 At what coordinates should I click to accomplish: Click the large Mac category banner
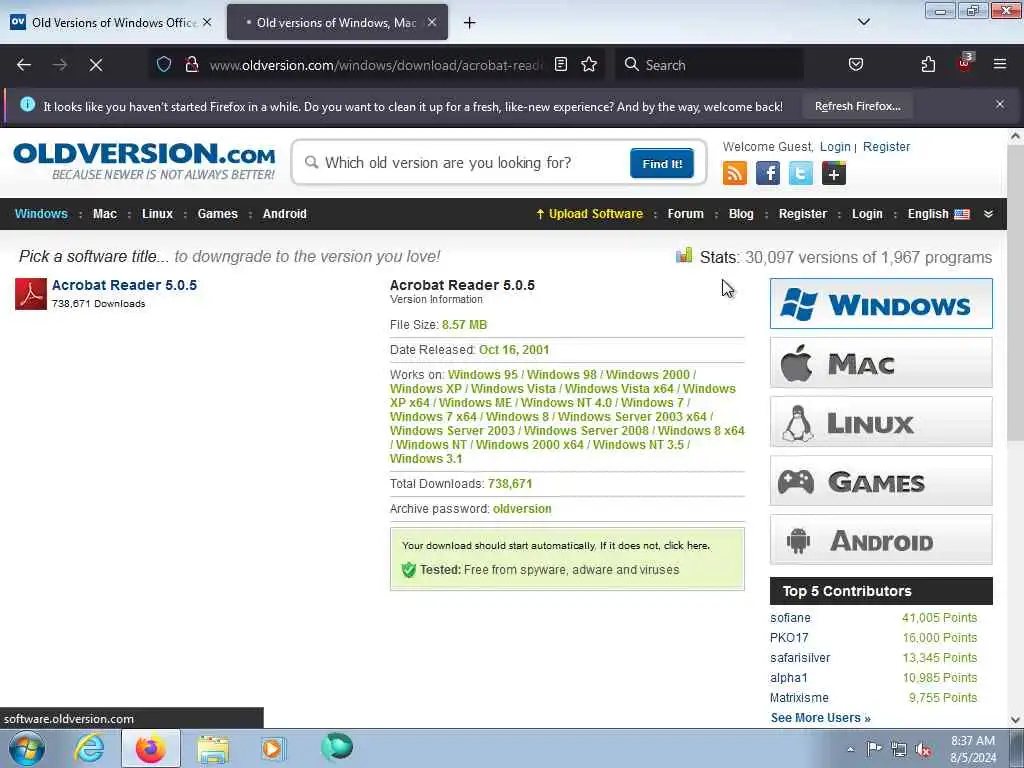coord(881,362)
